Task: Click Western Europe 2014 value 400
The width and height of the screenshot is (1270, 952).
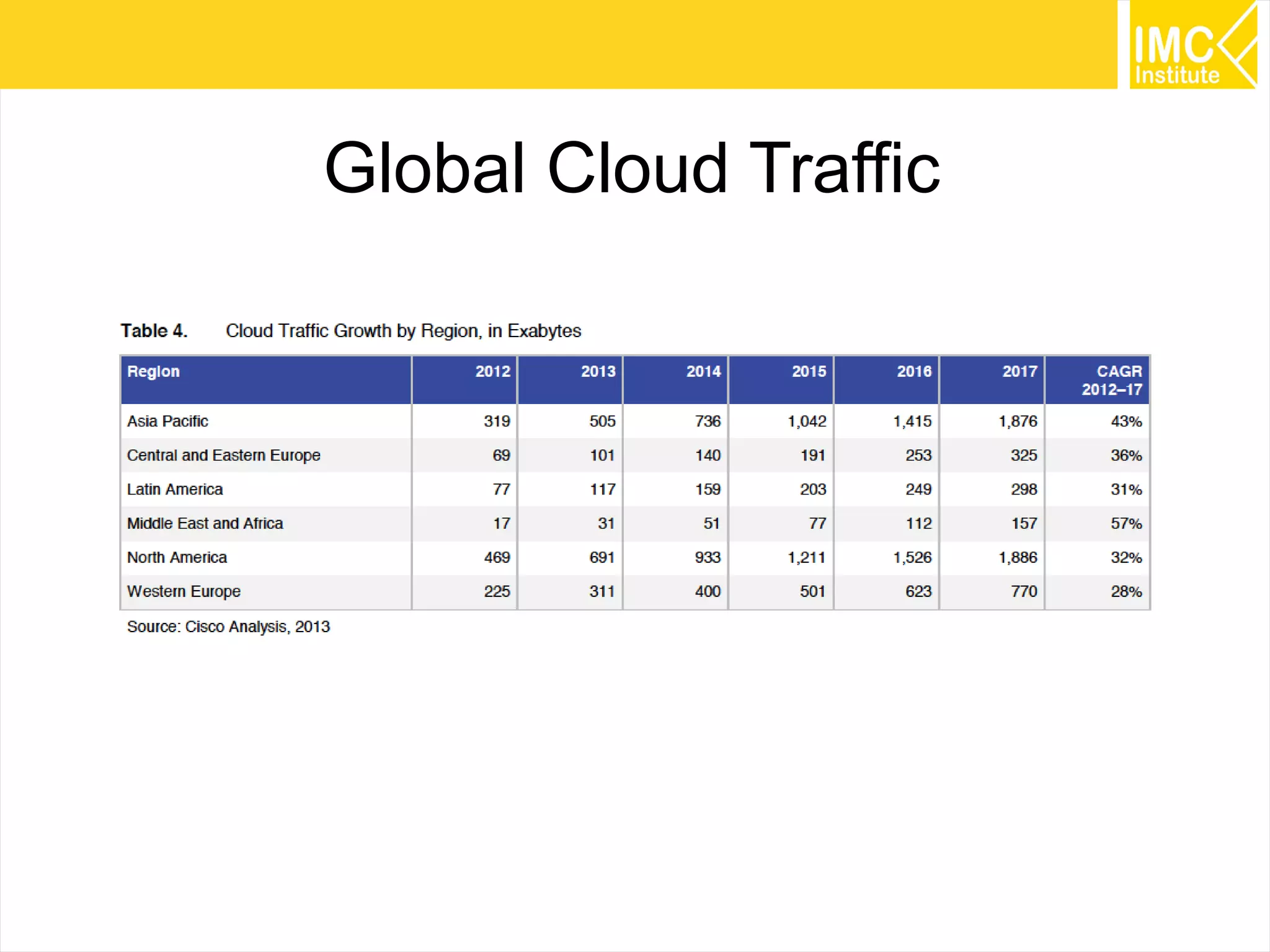Action: [x=708, y=592]
